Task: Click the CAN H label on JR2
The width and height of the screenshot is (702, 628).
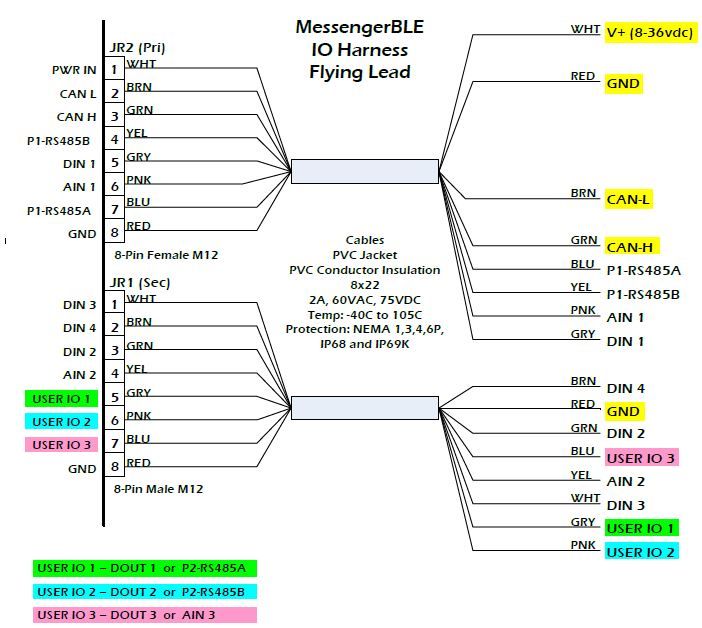Action: click(76, 117)
